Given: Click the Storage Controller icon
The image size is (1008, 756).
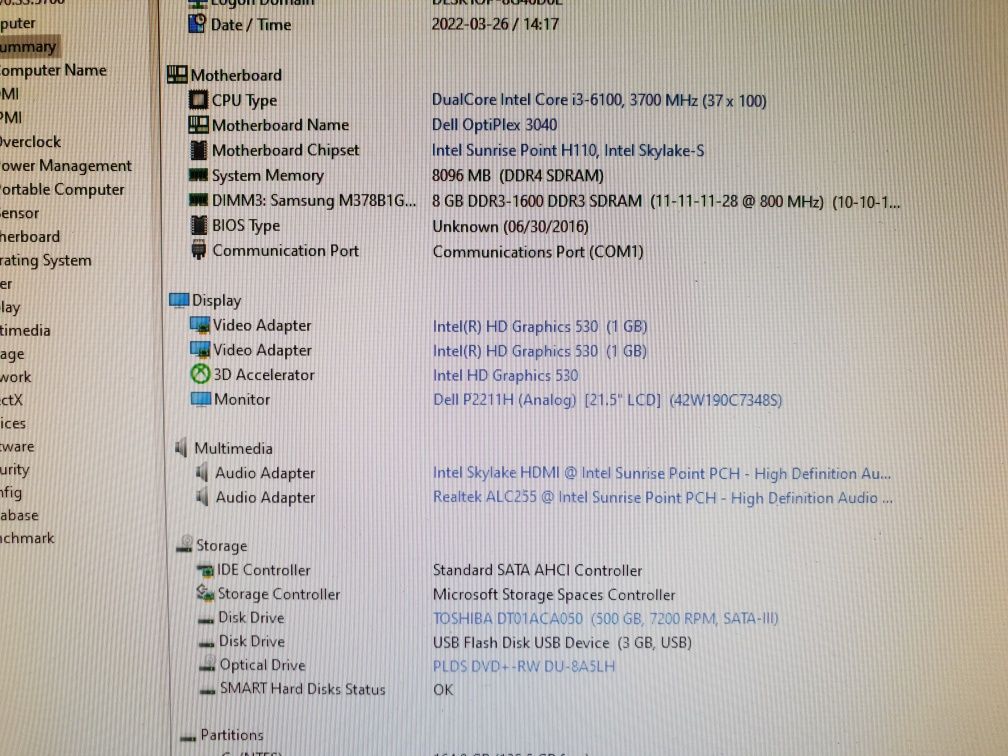Looking at the screenshot, I should click(206, 593).
